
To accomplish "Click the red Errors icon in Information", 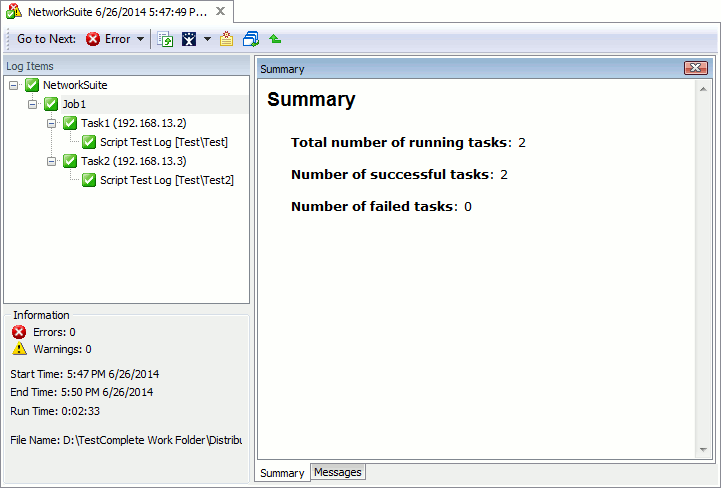I will coord(19,332).
